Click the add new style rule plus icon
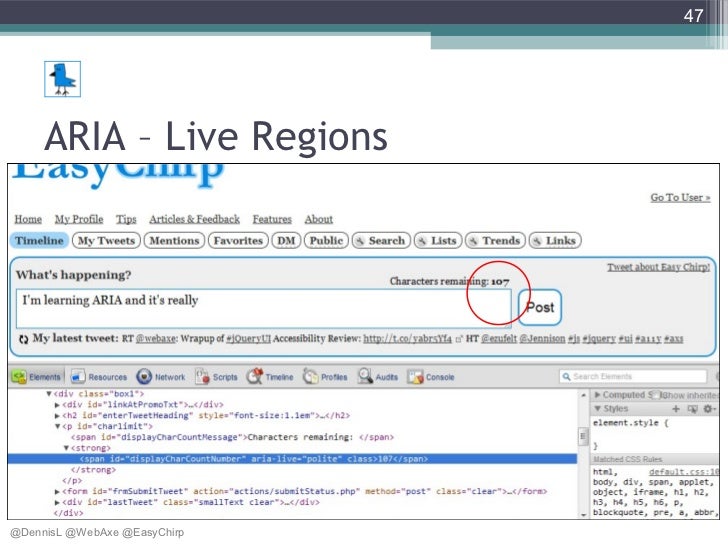This screenshot has width=728, height=546. coord(676,409)
